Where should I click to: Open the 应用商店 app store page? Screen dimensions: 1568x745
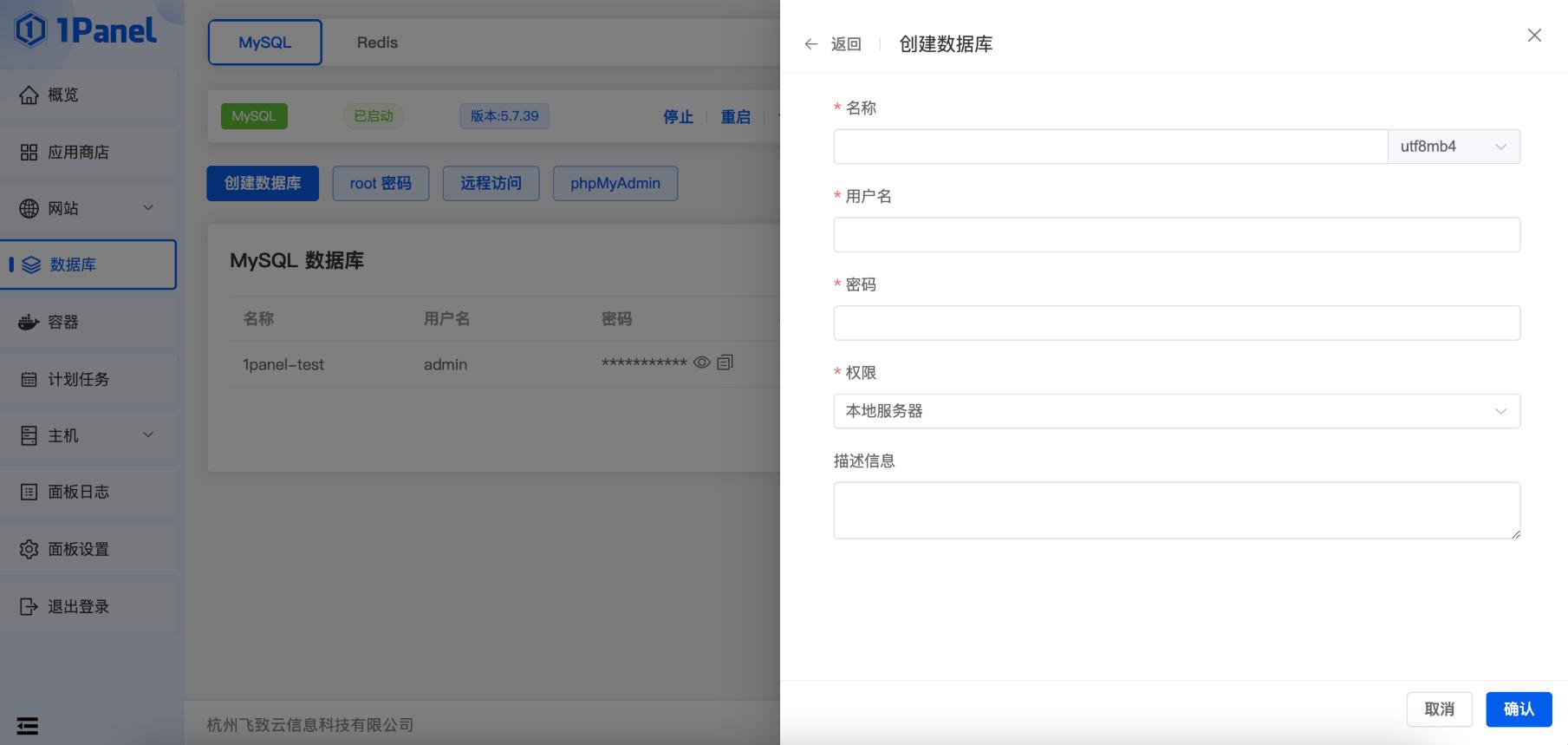click(x=78, y=153)
